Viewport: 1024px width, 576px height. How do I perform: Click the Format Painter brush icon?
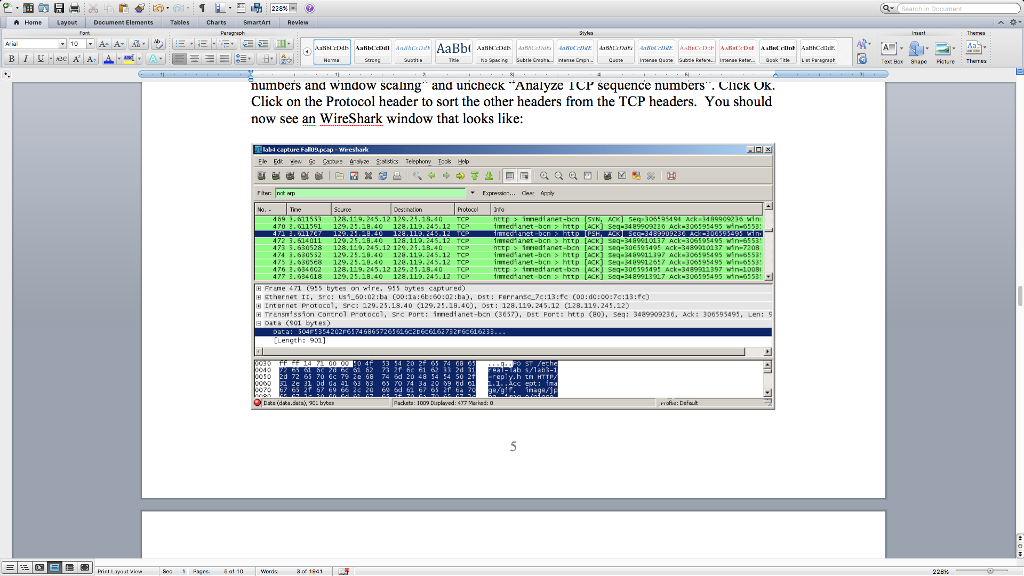pos(139,8)
